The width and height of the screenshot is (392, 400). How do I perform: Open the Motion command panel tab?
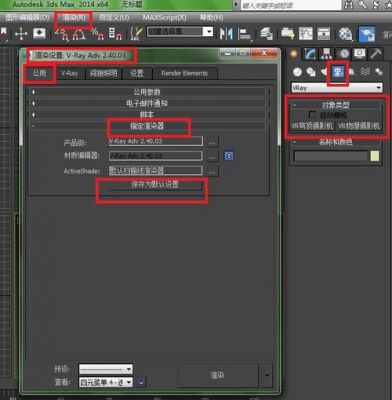point(343,54)
